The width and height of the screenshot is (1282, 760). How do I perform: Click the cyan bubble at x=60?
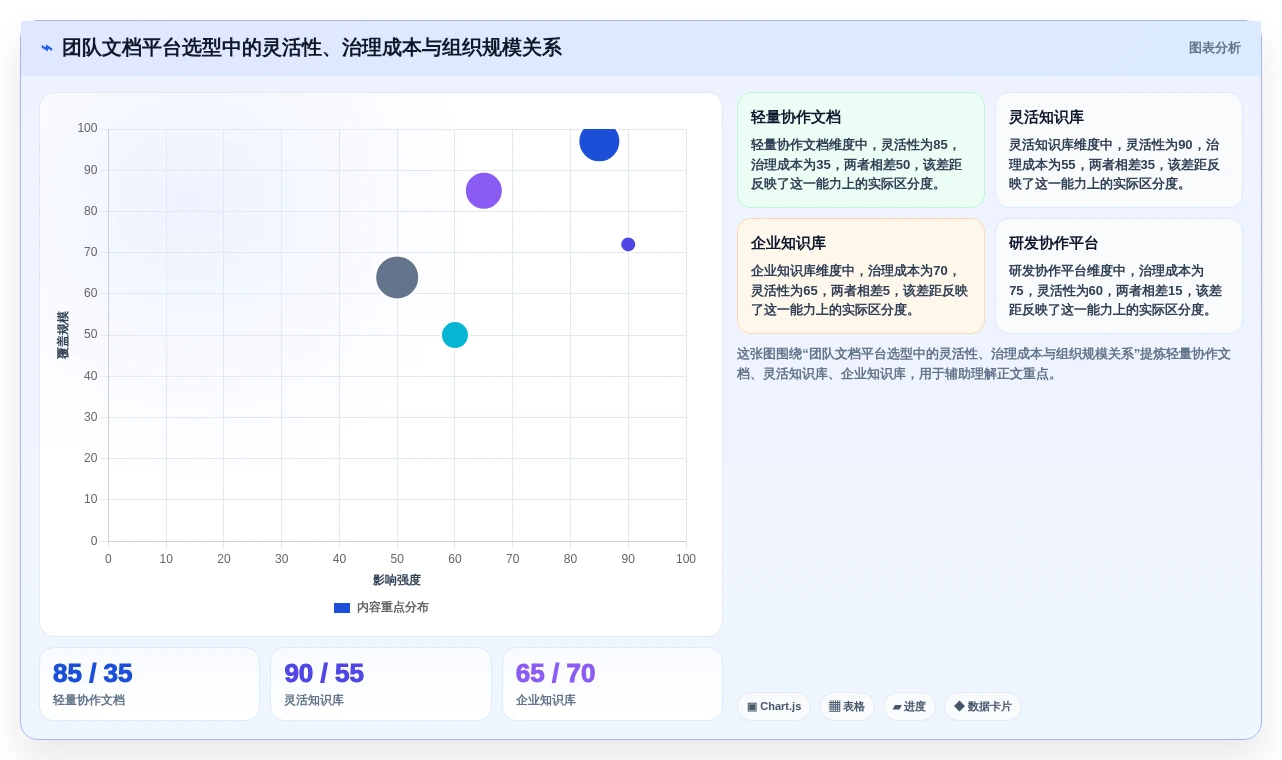tap(455, 335)
